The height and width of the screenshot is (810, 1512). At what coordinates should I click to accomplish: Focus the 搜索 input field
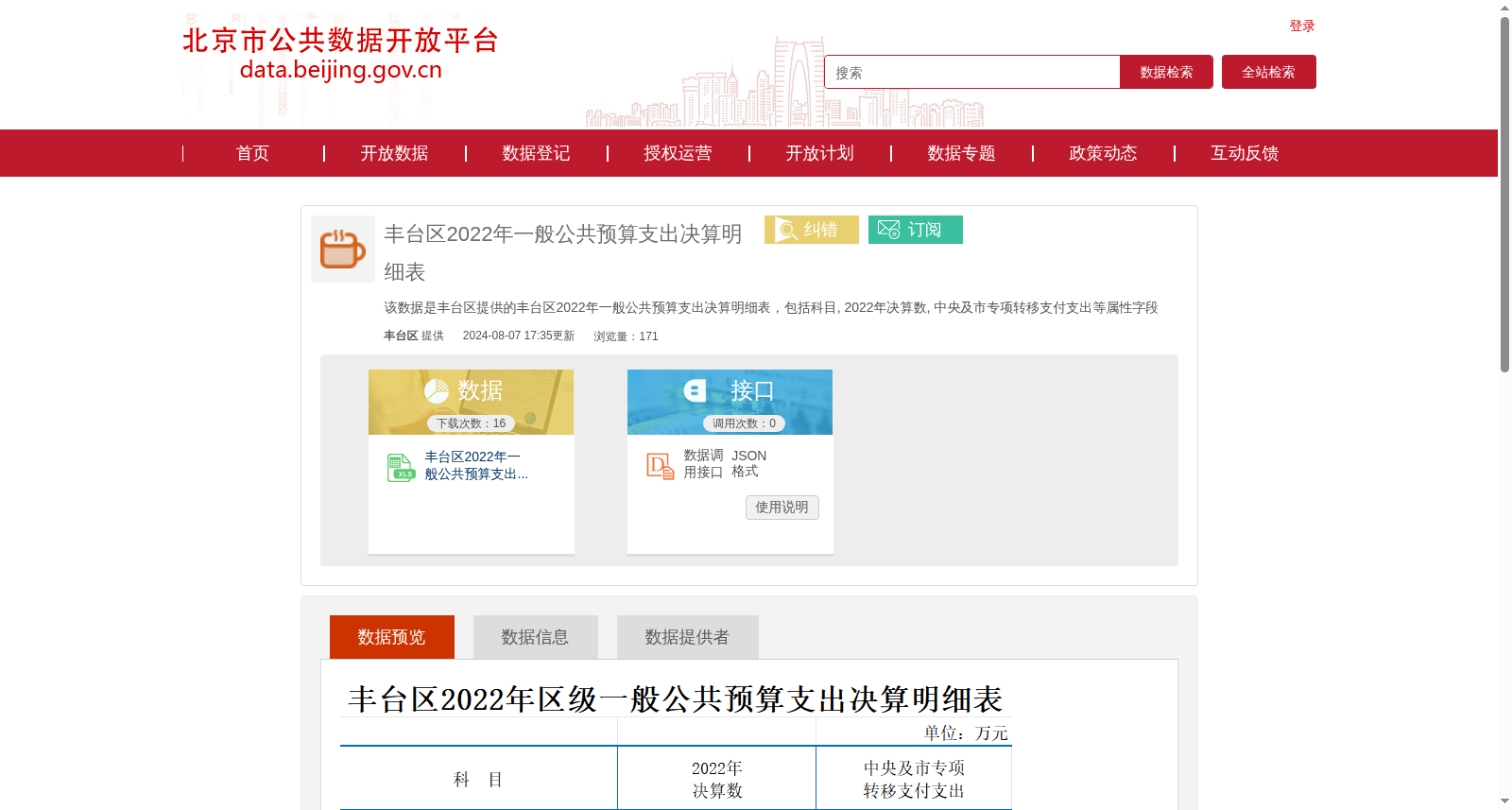point(972,72)
